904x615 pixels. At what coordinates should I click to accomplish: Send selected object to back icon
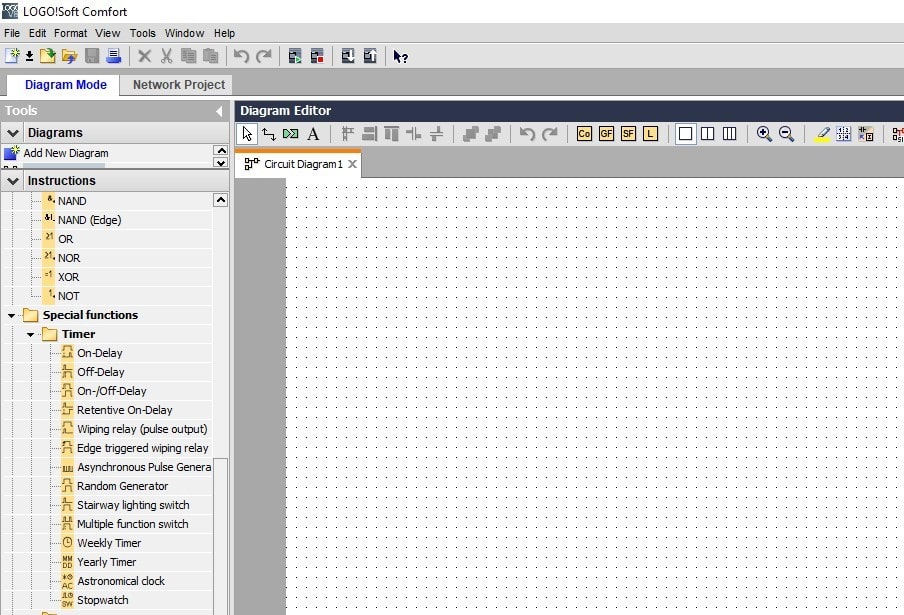pos(493,134)
